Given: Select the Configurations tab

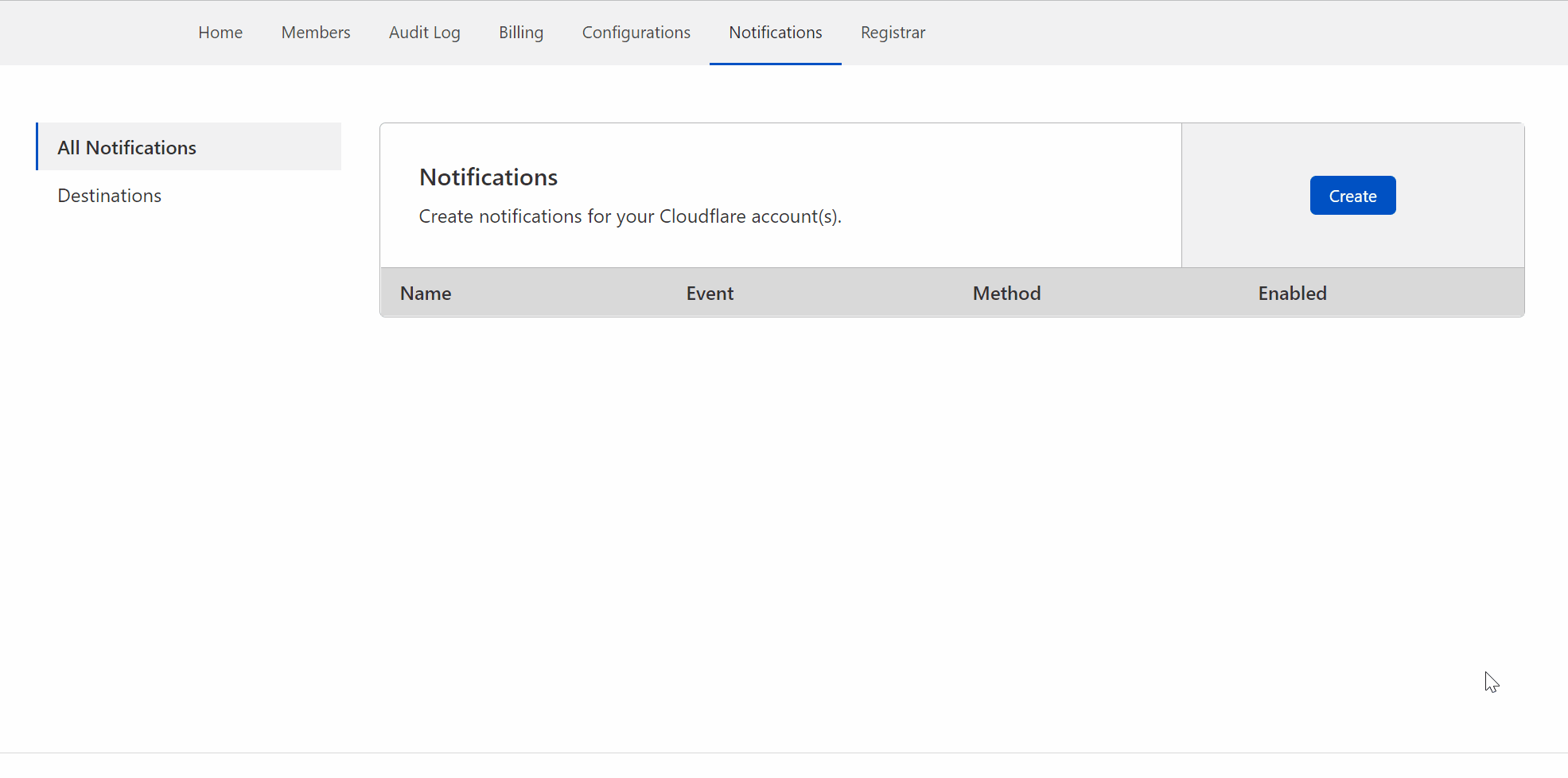Looking at the screenshot, I should 636,33.
